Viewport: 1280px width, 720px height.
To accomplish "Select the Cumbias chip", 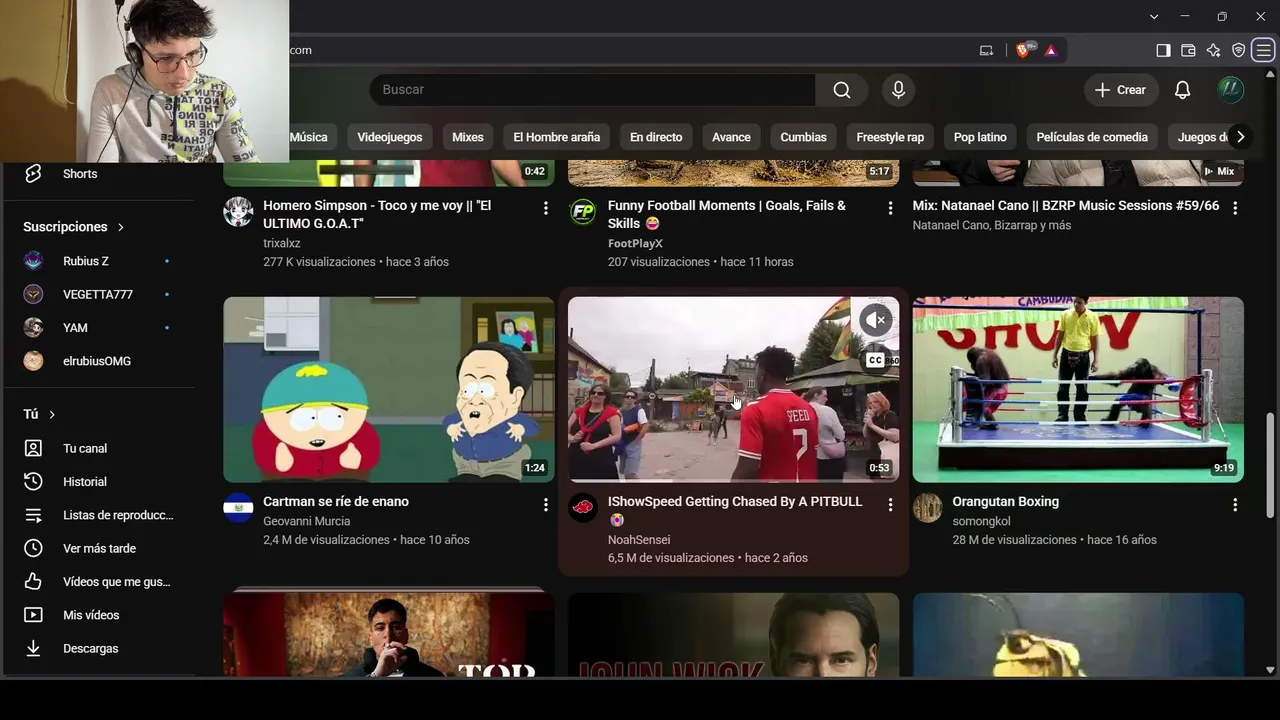I will 803,137.
